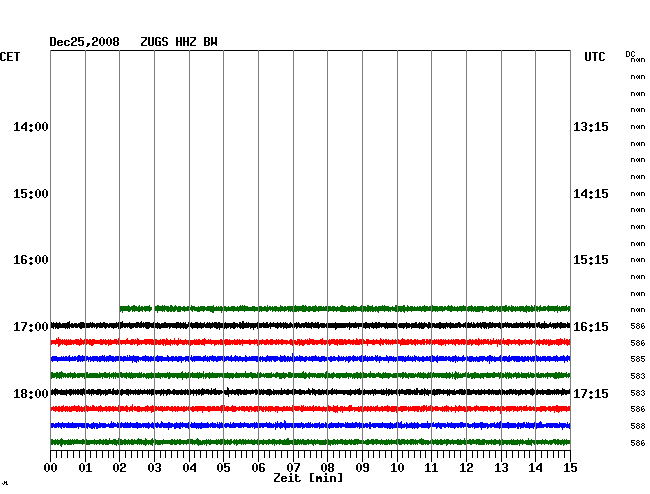Click the DC value 588
Viewport: 650px width, 494px height.
[638, 426]
